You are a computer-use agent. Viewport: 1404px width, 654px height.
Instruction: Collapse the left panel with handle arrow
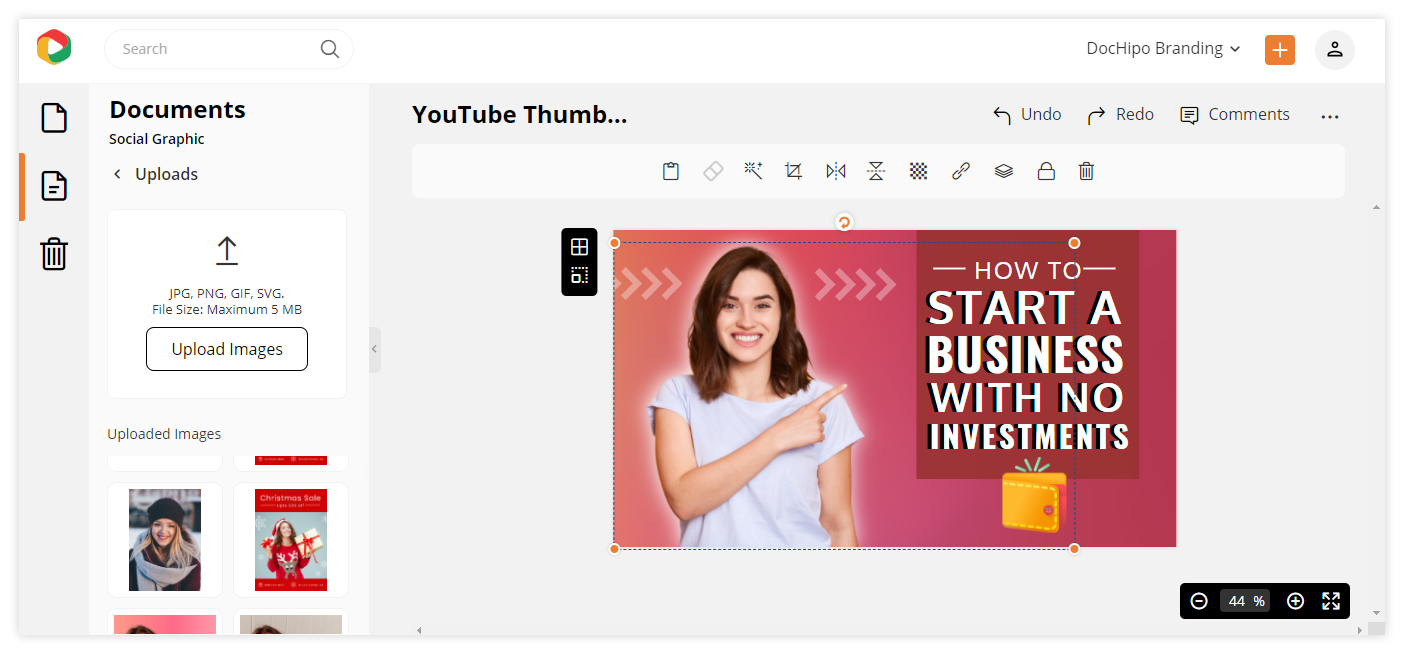(374, 349)
